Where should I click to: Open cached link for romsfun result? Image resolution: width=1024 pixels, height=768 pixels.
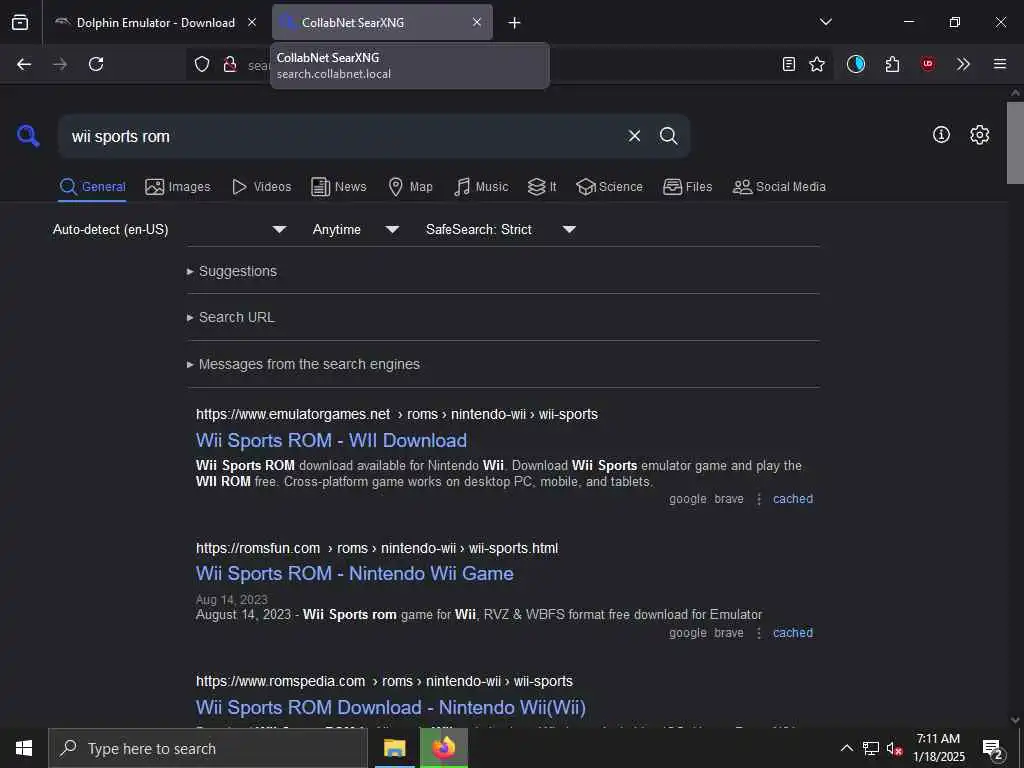point(793,633)
